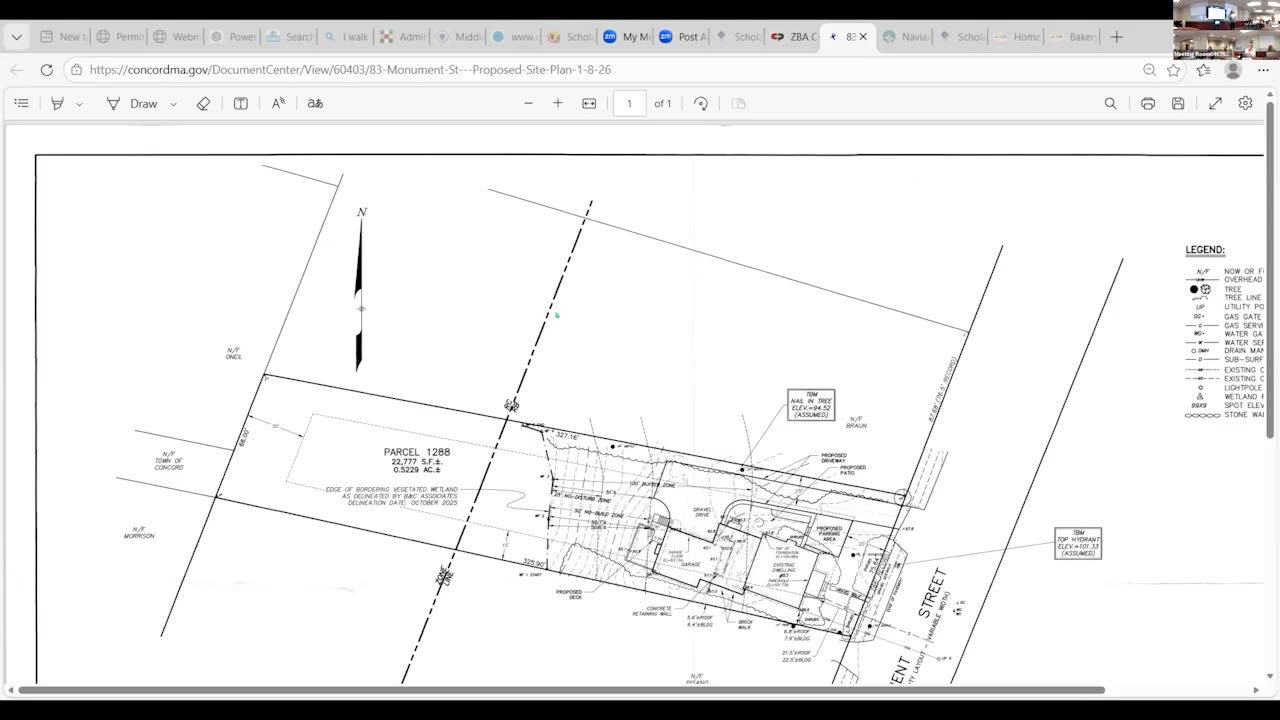Toggle fit to width view
Screen dimensions: 1280x720
pyautogui.click(x=589, y=103)
